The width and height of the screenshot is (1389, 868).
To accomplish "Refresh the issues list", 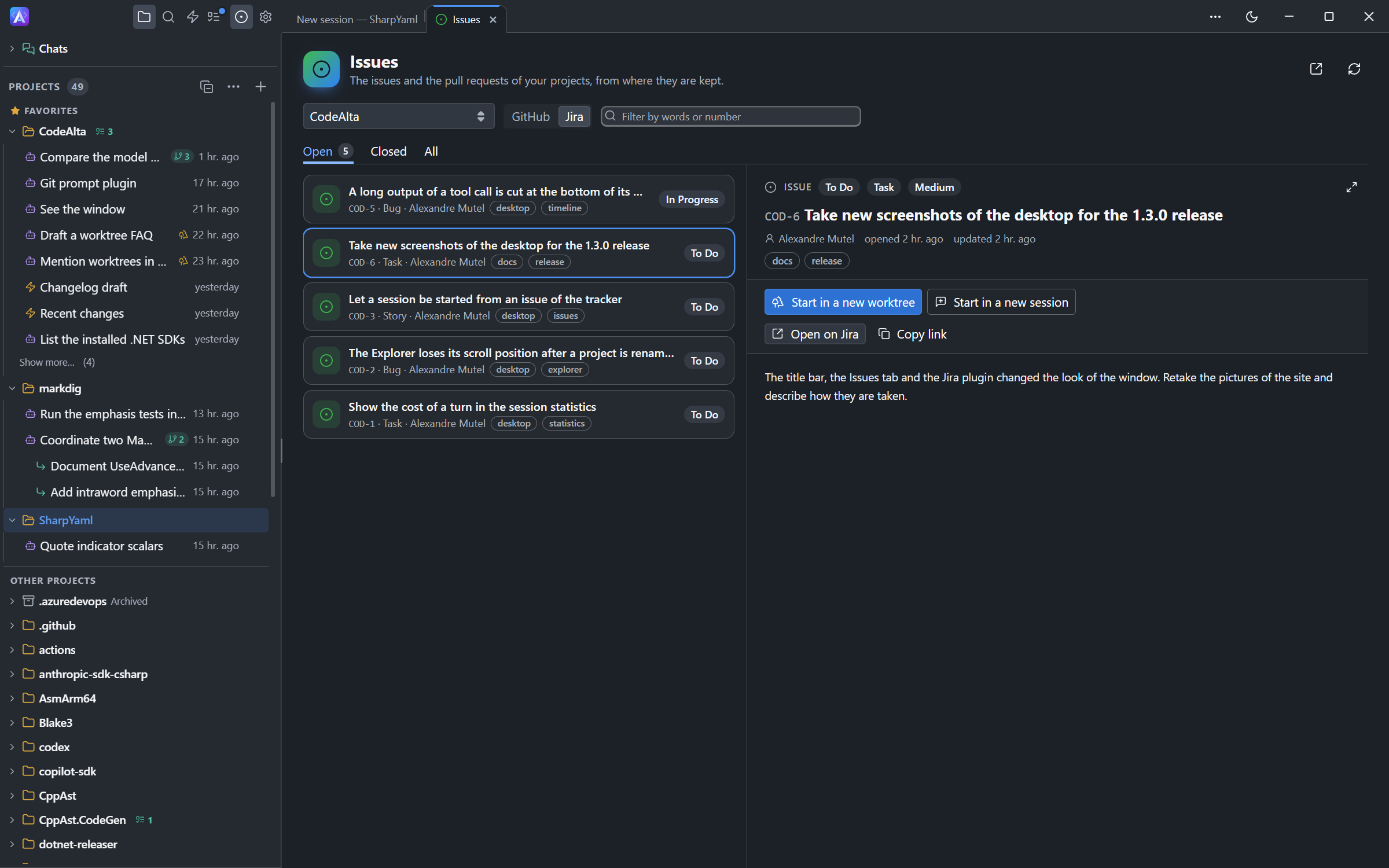I will click(x=1354, y=69).
